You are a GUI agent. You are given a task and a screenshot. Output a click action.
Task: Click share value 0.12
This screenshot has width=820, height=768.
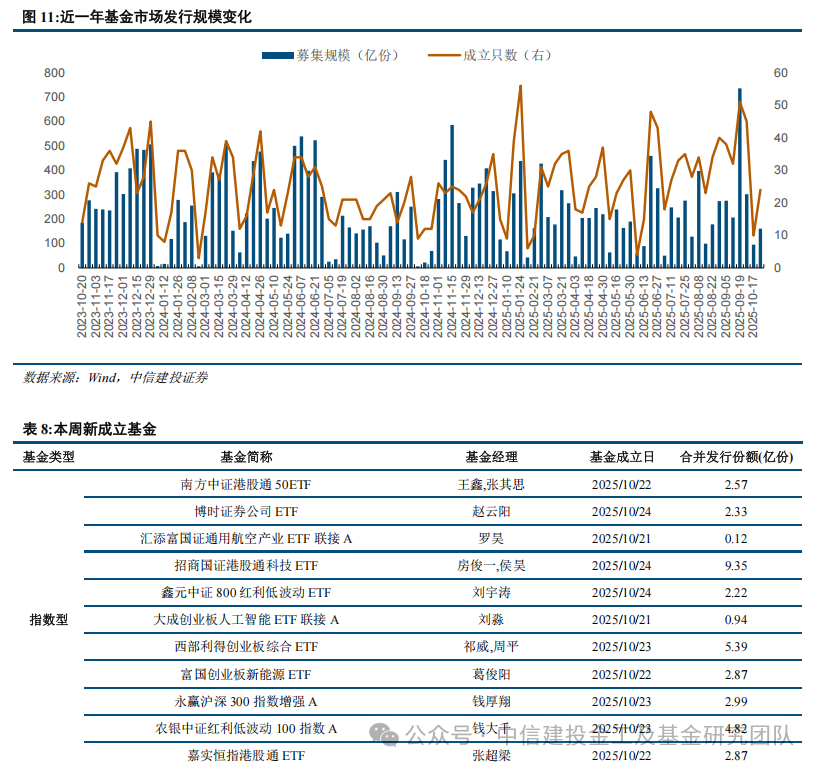pyautogui.click(x=736, y=538)
